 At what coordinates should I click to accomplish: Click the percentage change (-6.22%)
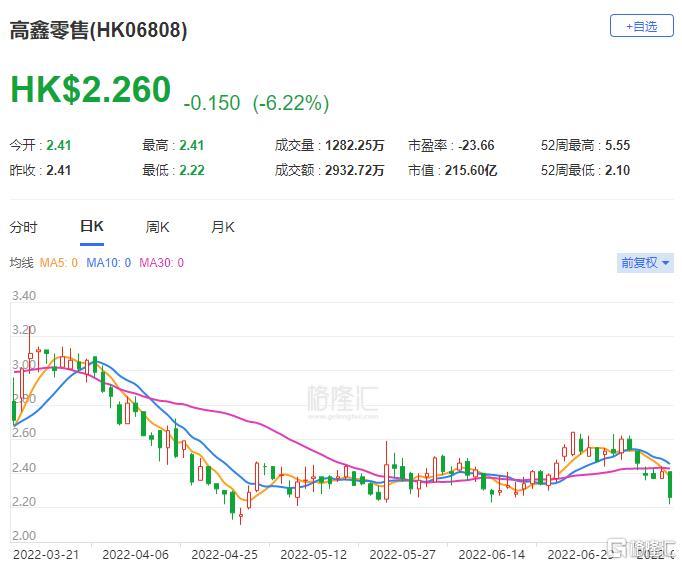291,104
